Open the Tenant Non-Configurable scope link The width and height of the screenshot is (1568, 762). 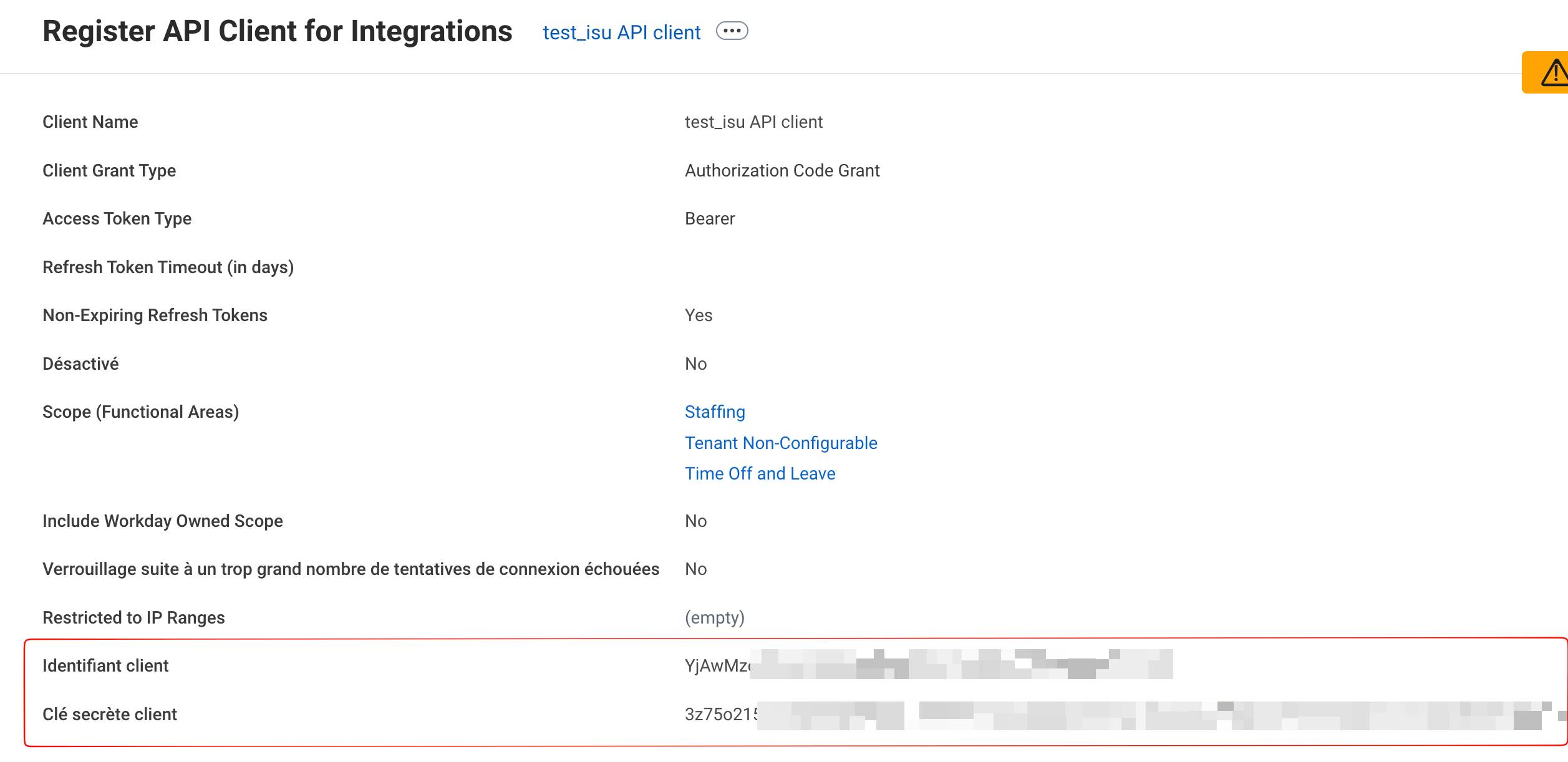[x=781, y=443]
